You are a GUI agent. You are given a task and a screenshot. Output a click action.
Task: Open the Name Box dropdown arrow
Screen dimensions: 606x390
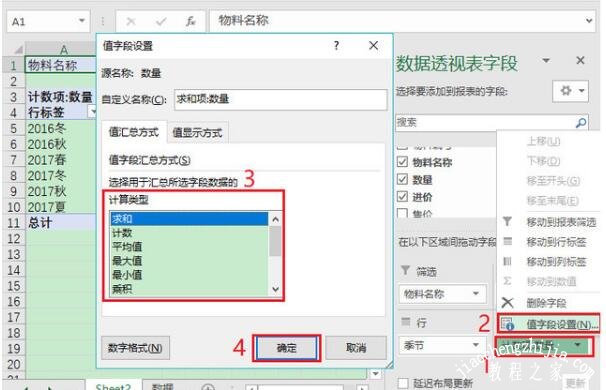[82, 20]
